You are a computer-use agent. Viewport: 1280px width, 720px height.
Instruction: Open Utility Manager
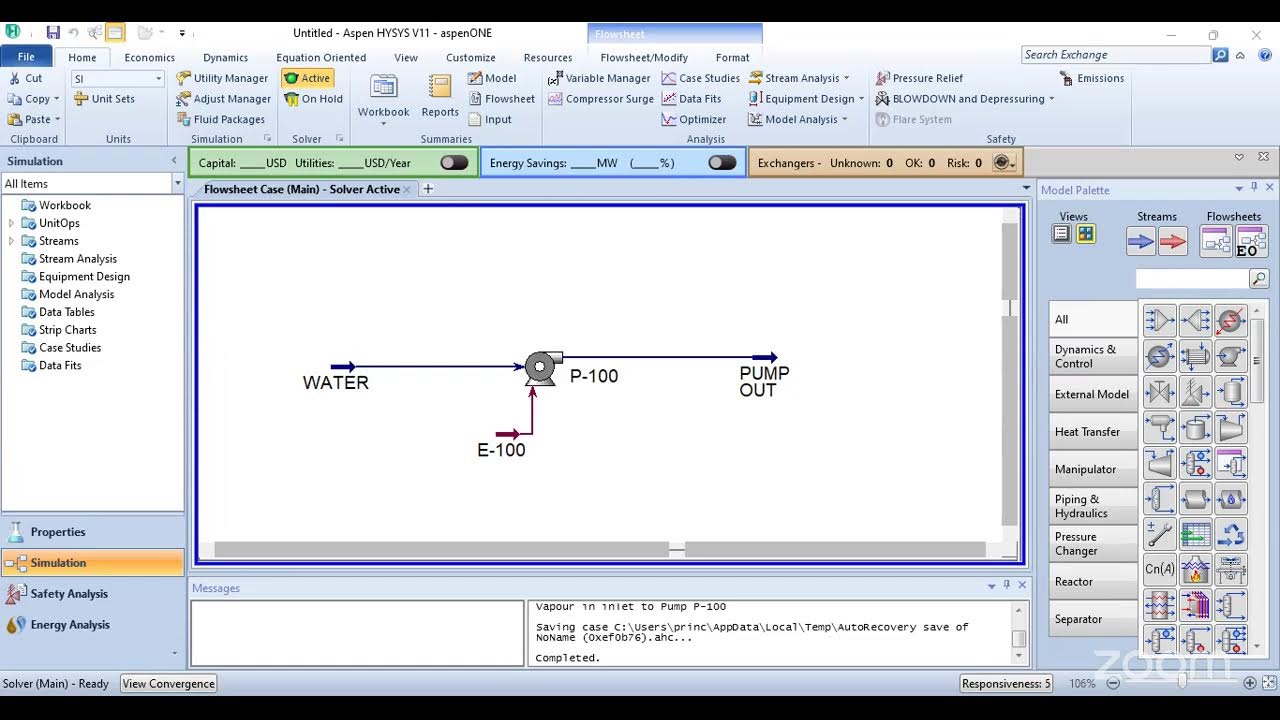222,78
